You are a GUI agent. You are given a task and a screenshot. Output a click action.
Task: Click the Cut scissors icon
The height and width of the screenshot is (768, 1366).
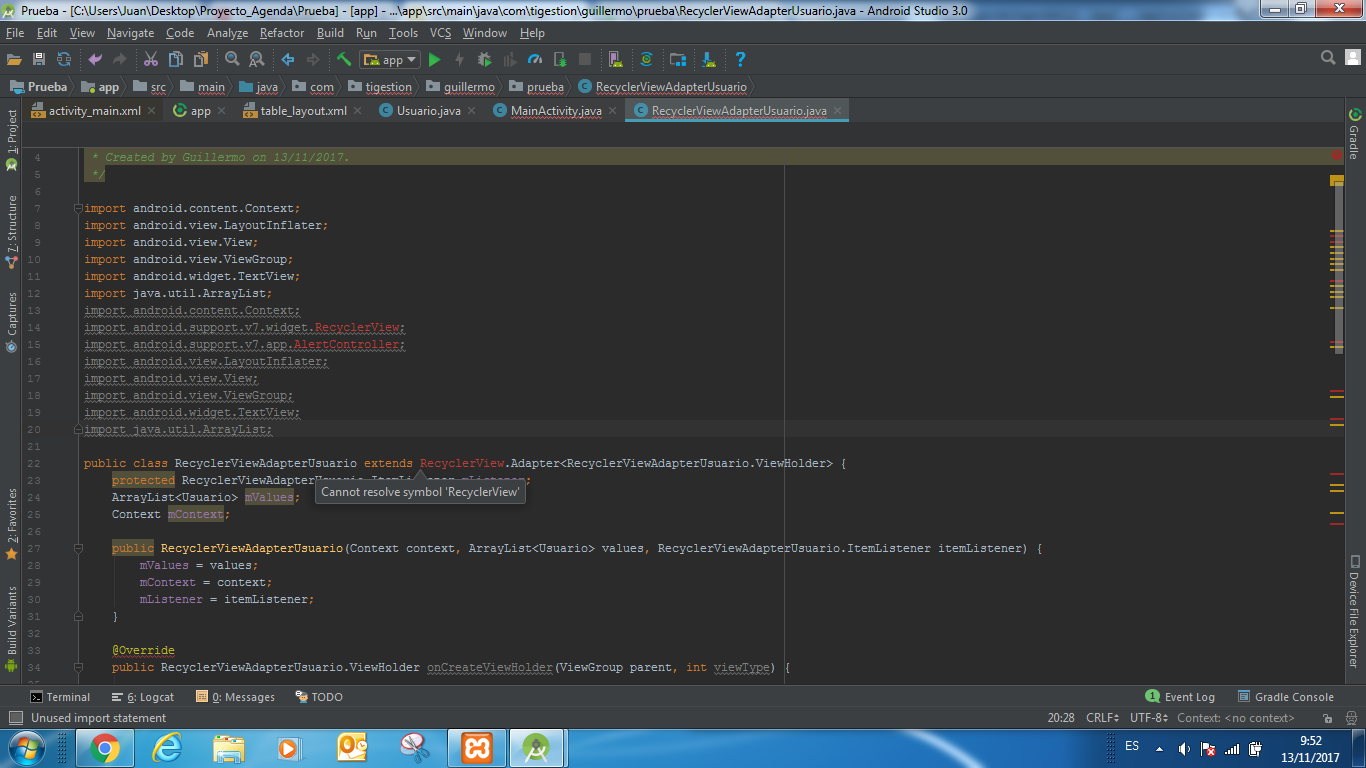(151, 60)
